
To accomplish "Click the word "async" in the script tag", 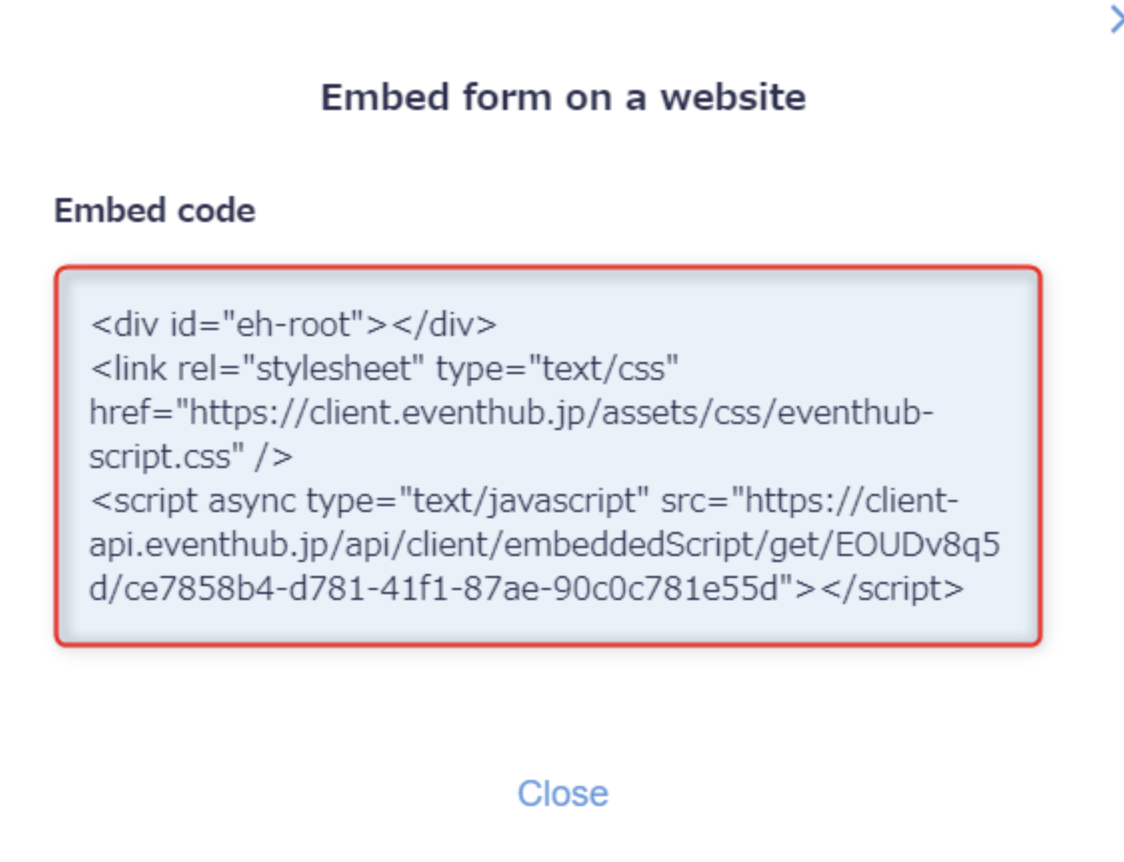I will [252, 501].
